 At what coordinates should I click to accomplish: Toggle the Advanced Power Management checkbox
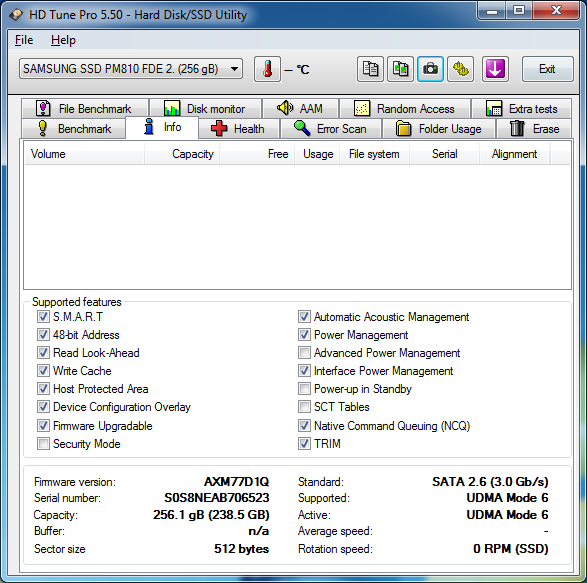[x=304, y=353]
